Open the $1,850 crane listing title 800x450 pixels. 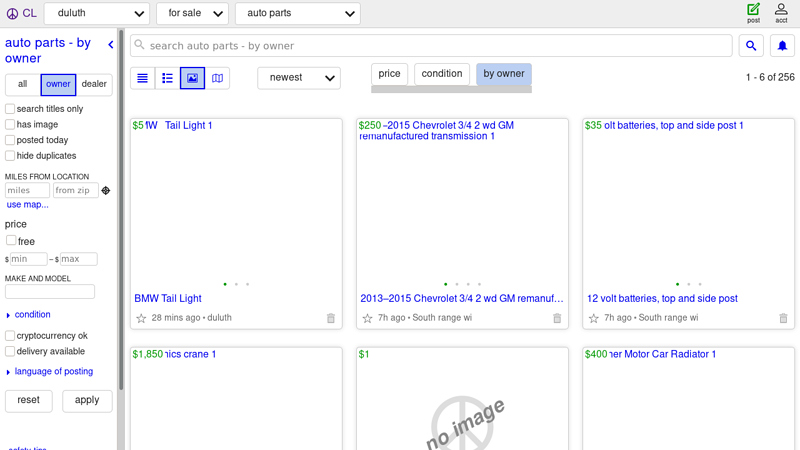pyautogui.click(x=190, y=354)
